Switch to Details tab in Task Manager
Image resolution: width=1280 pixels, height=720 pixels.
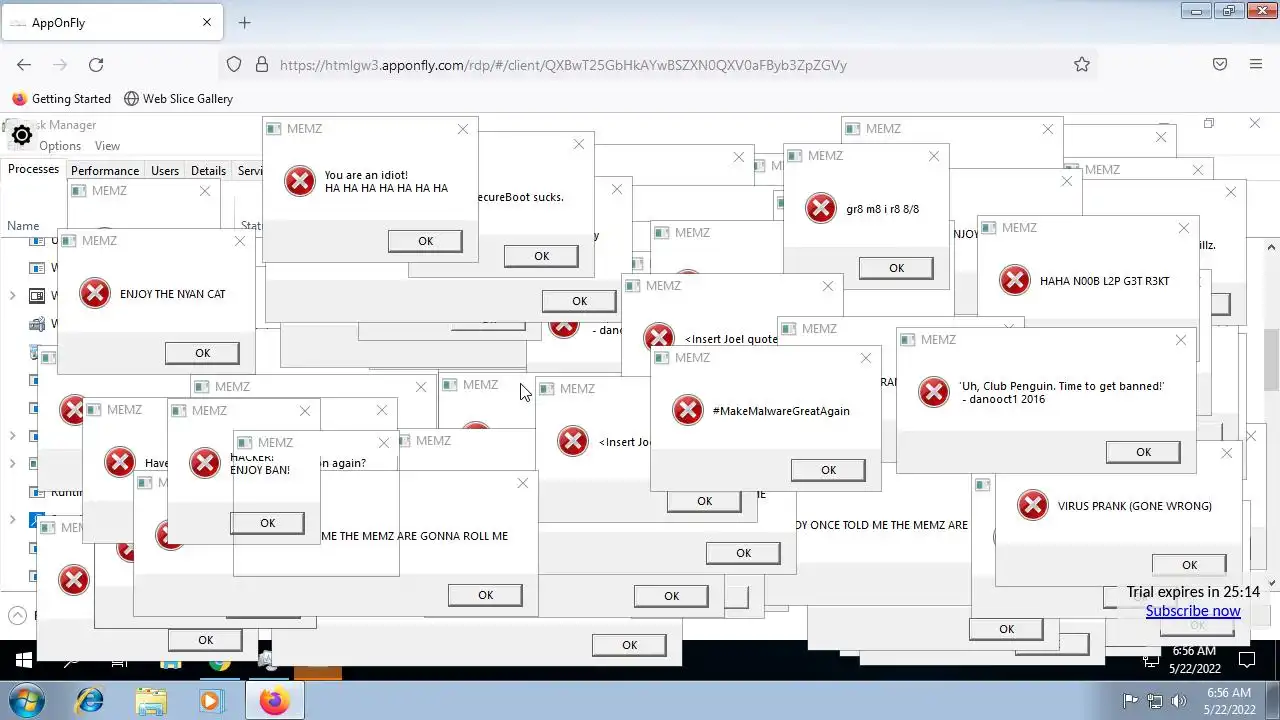208,171
